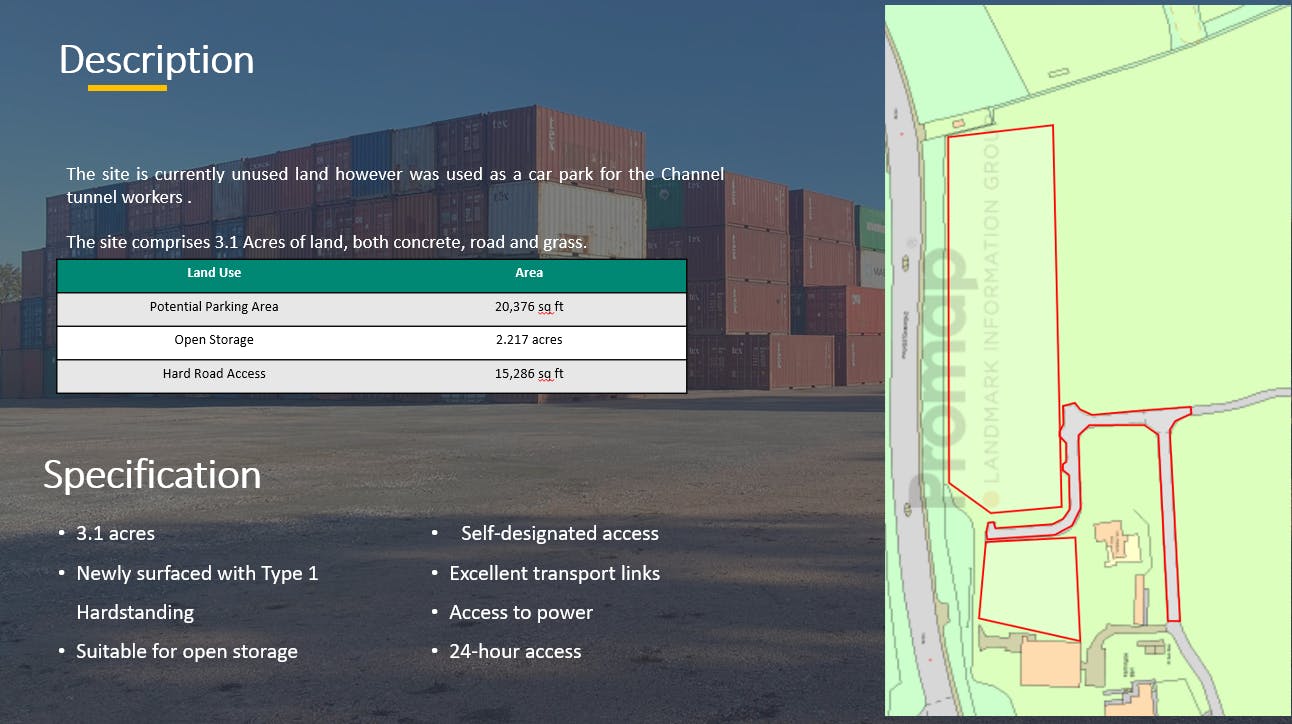Click the 2.217 acres value cell
This screenshot has width=1292, height=724.
(x=529, y=340)
